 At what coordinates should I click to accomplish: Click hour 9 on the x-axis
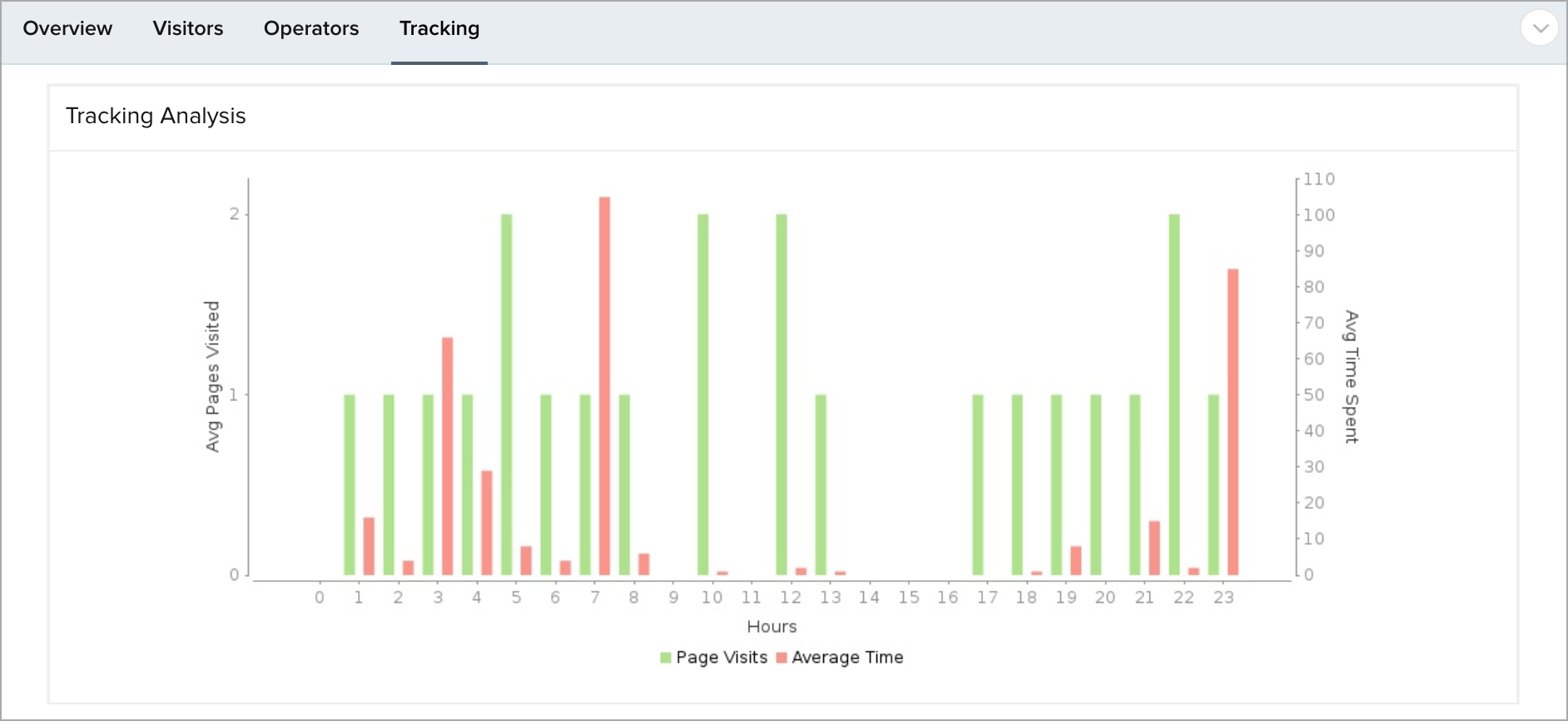[673, 597]
